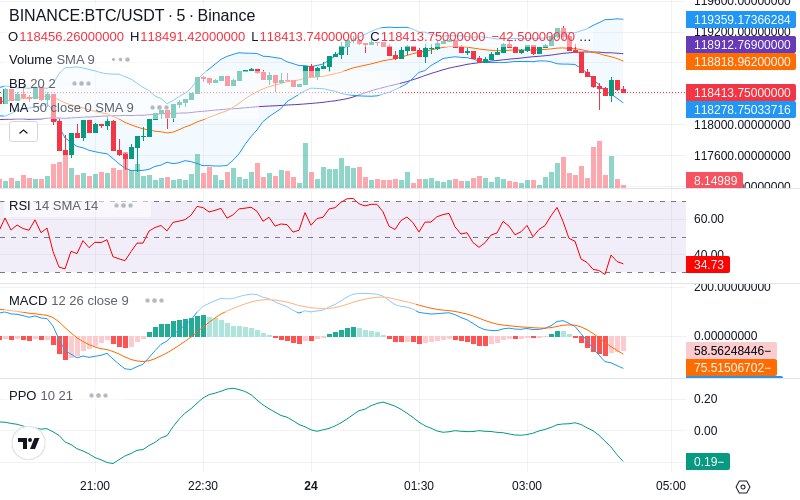Screen dimensions: 800x500
Task: Open more options for Volume indicator
Action: pos(121,60)
